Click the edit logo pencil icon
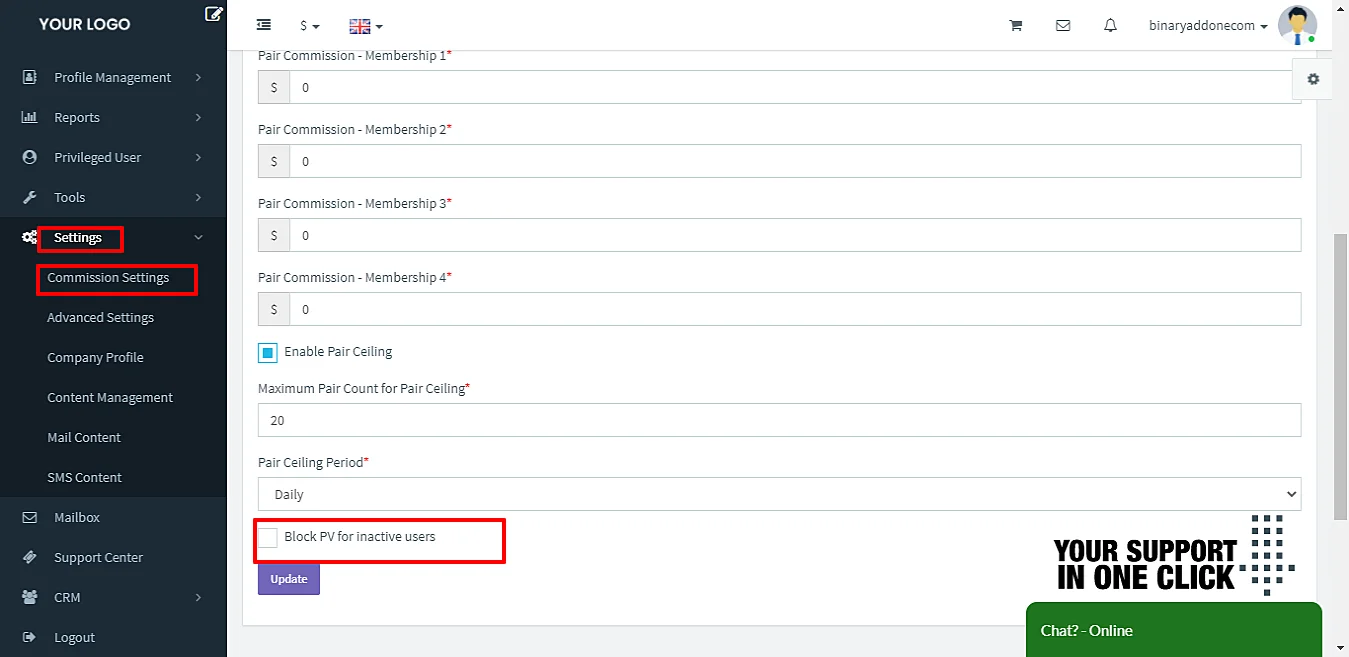The height and width of the screenshot is (657, 1349). (213, 14)
